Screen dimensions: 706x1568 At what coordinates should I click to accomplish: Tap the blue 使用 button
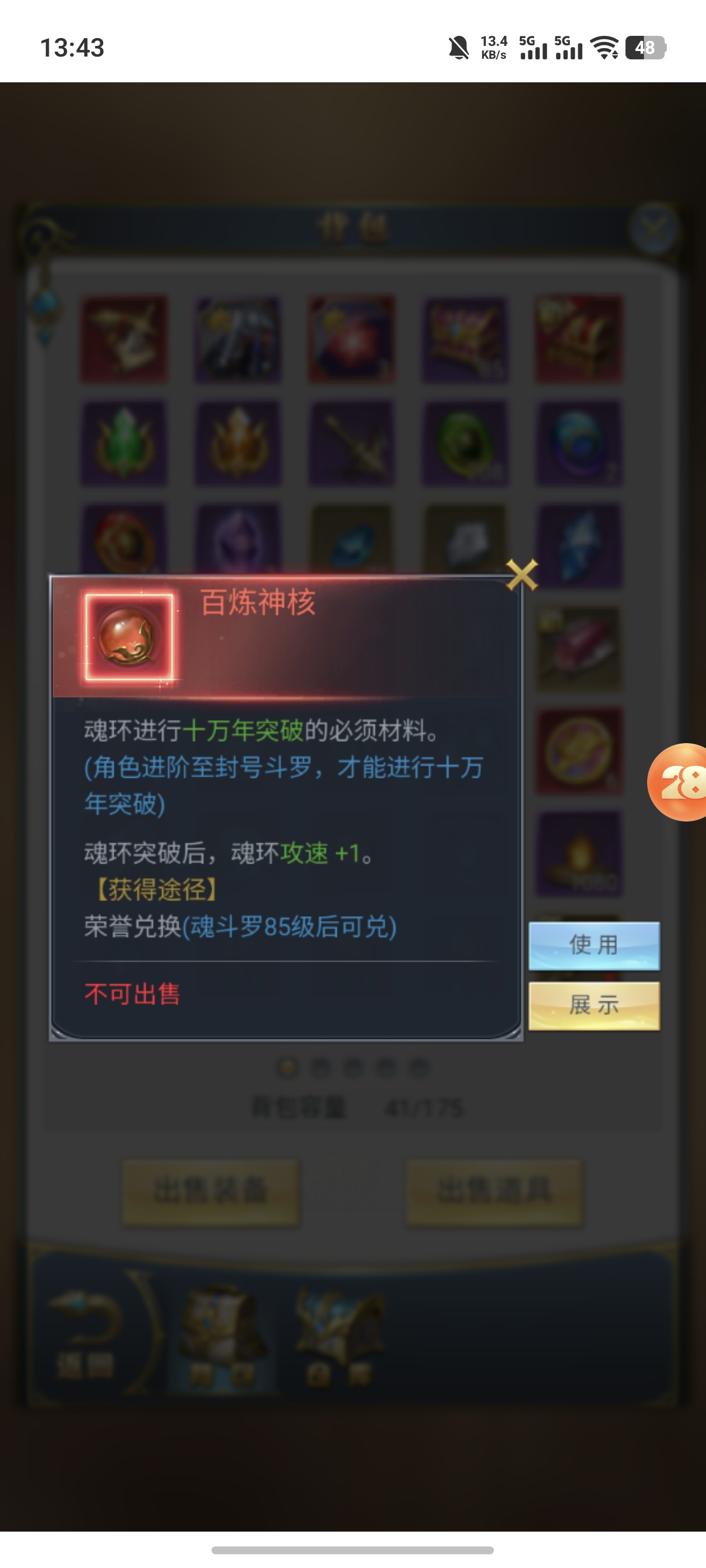click(x=594, y=945)
